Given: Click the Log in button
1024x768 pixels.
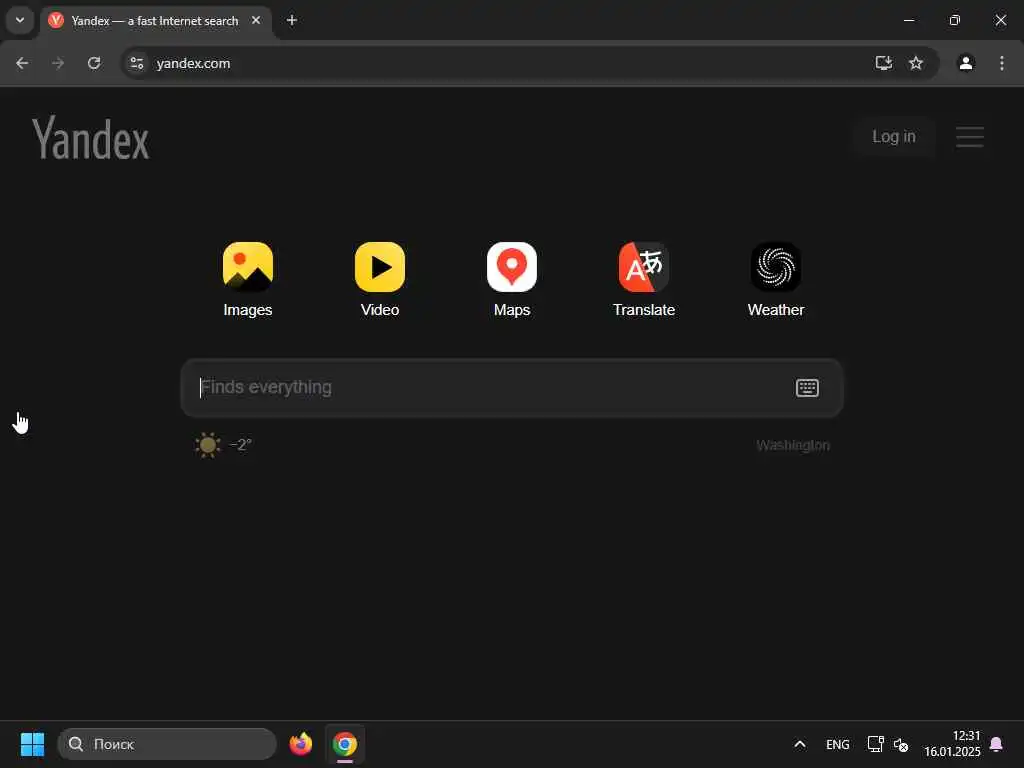Looking at the screenshot, I should point(893,136).
